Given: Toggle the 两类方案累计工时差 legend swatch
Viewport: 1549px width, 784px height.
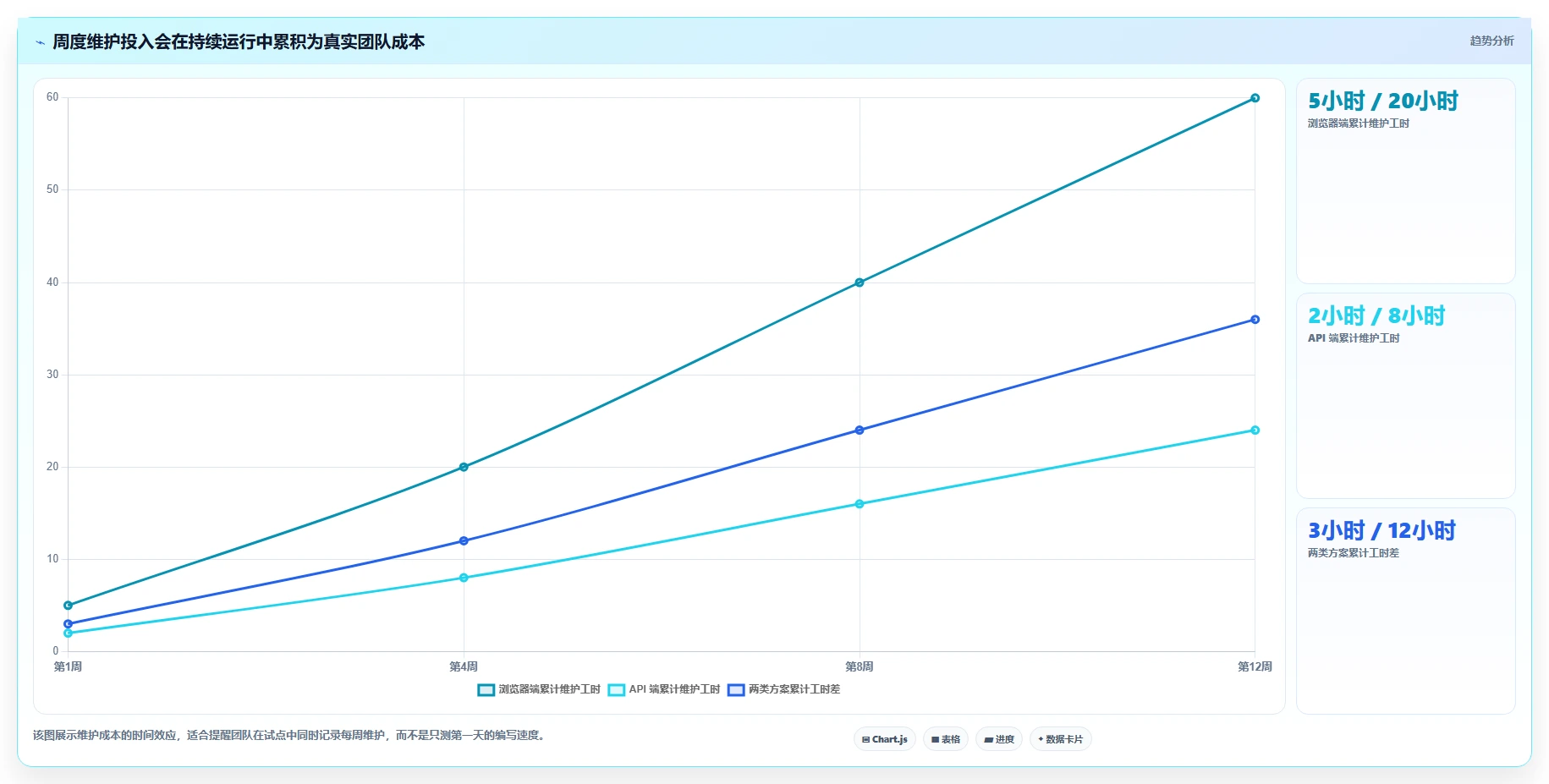Looking at the screenshot, I should tap(736, 690).
